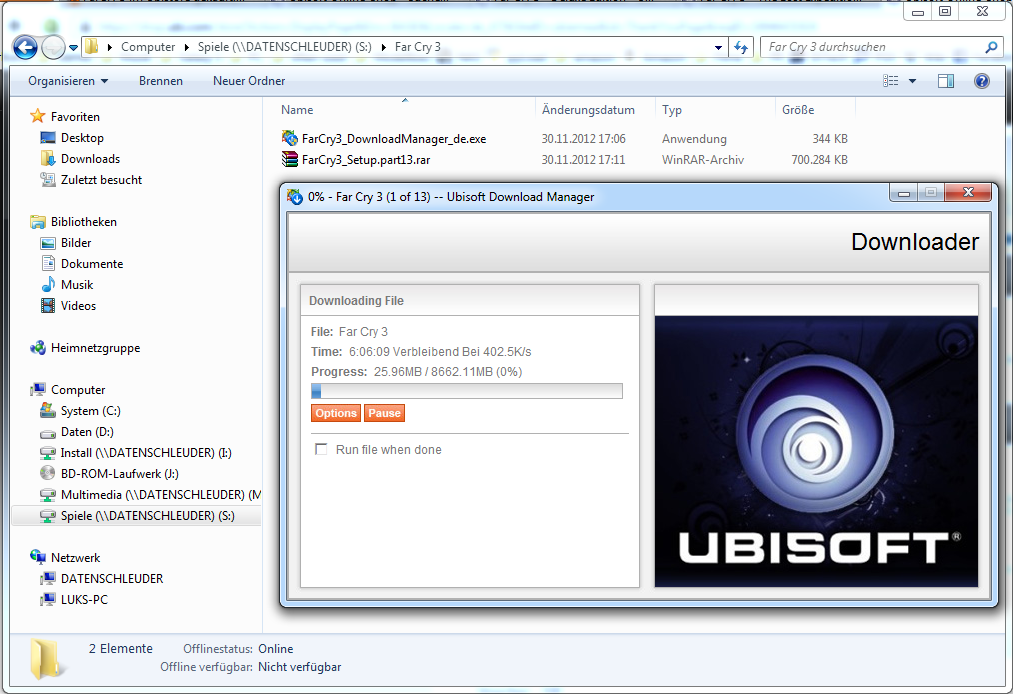Pause the Far Cry 3 download
This screenshot has height=694, width=1013.
384,413
